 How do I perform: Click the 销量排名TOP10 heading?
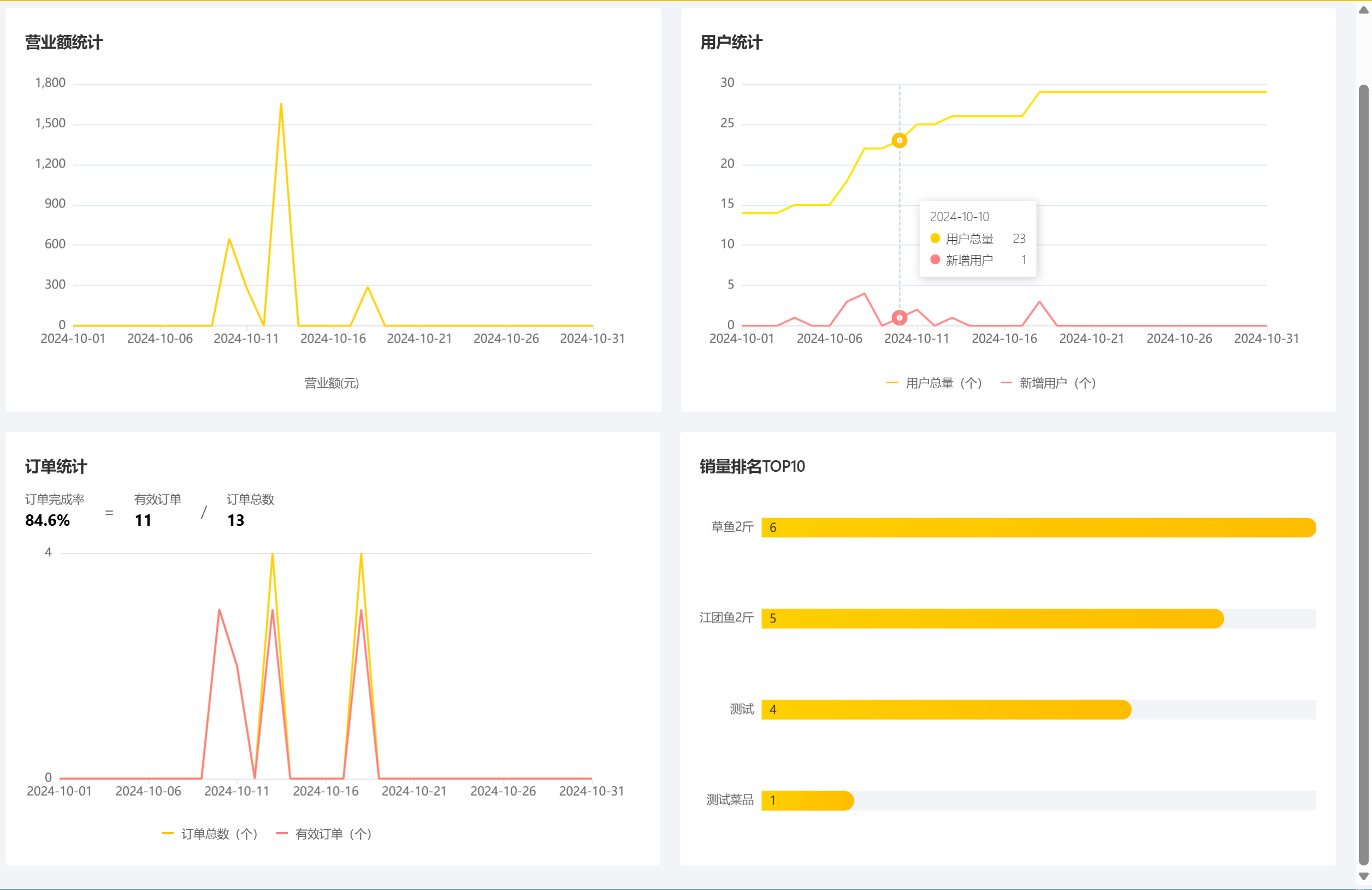point(752,466)
